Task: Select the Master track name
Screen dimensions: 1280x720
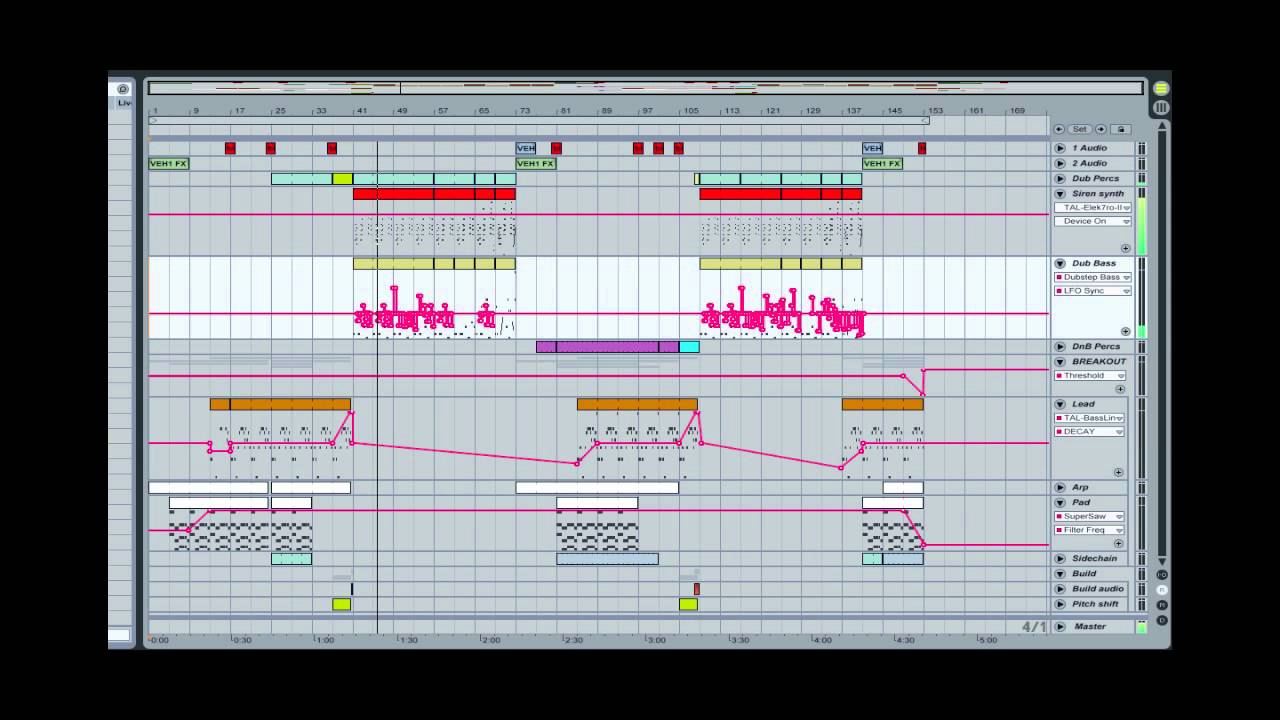Action: point(1090,627)
